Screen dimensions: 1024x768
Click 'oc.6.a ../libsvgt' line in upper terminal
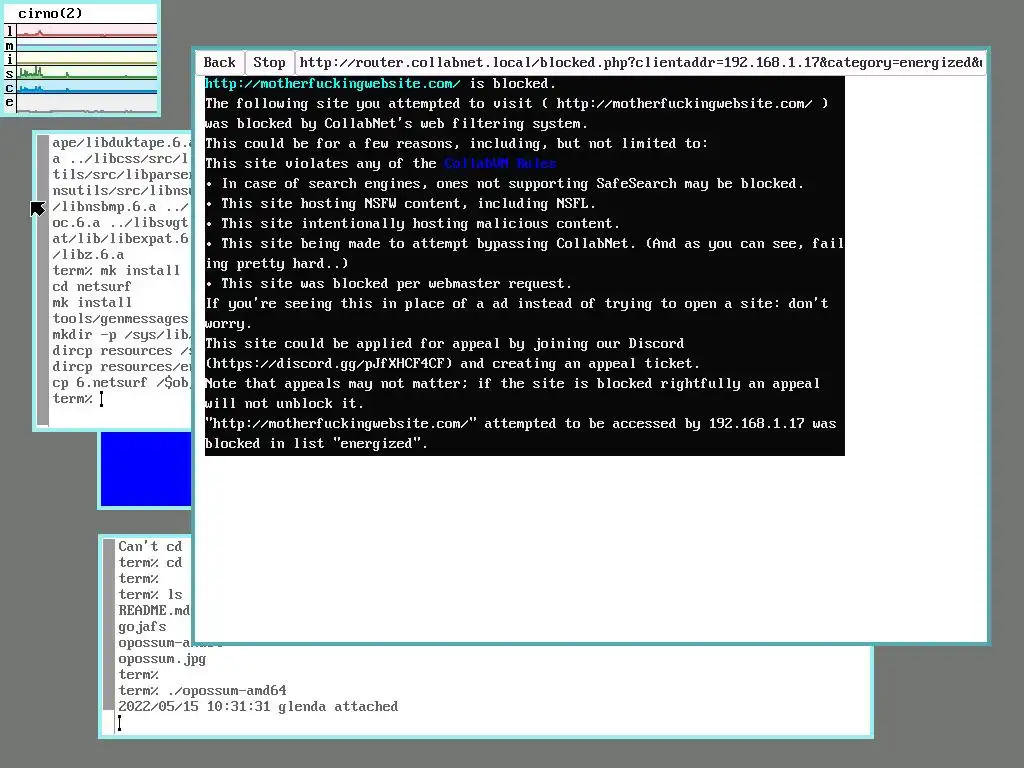120,223
